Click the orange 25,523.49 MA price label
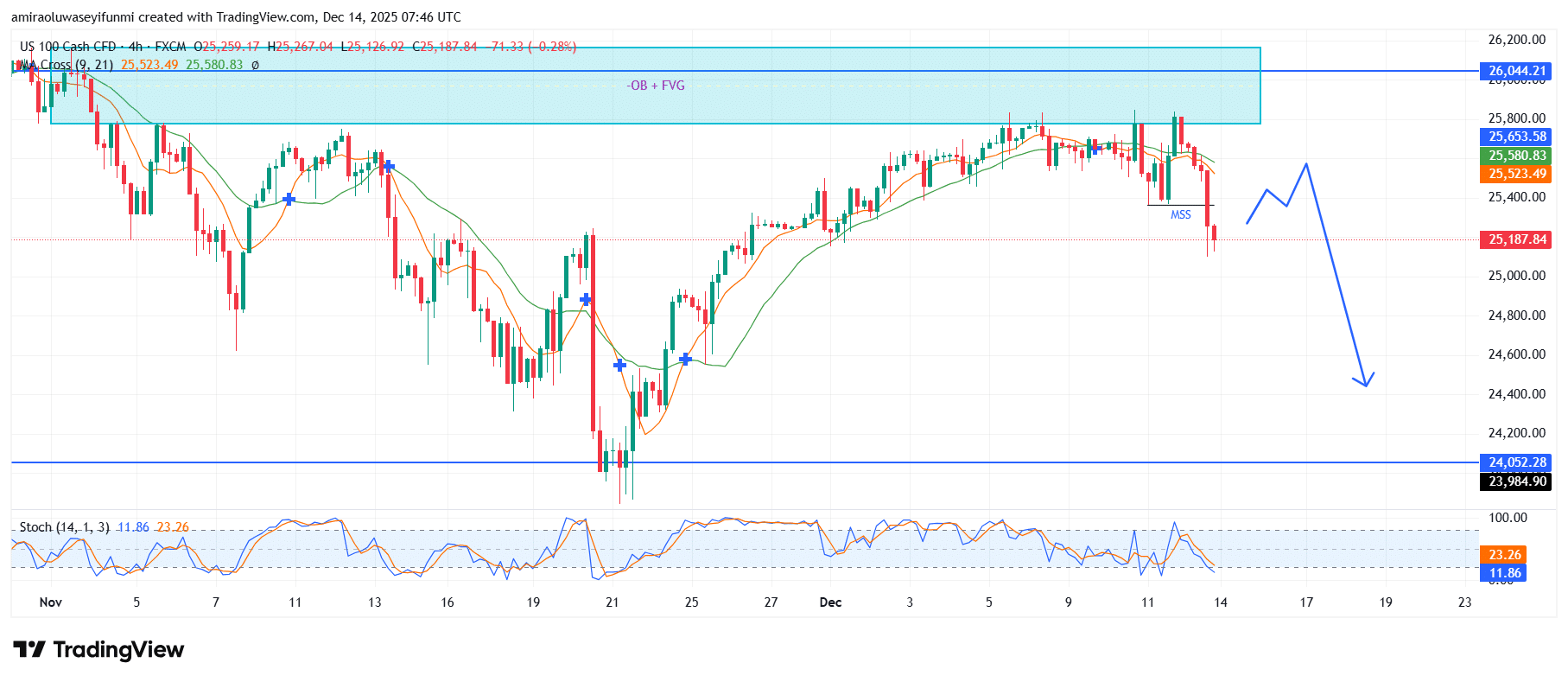 [1516, 174]
